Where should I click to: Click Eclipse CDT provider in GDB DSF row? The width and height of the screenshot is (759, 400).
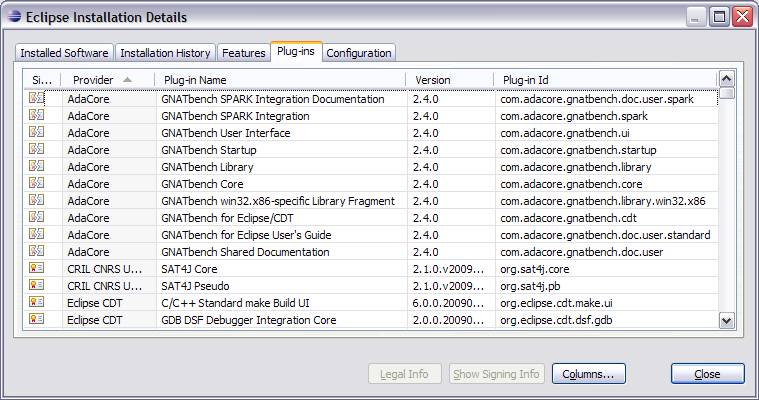pos(95,320)
